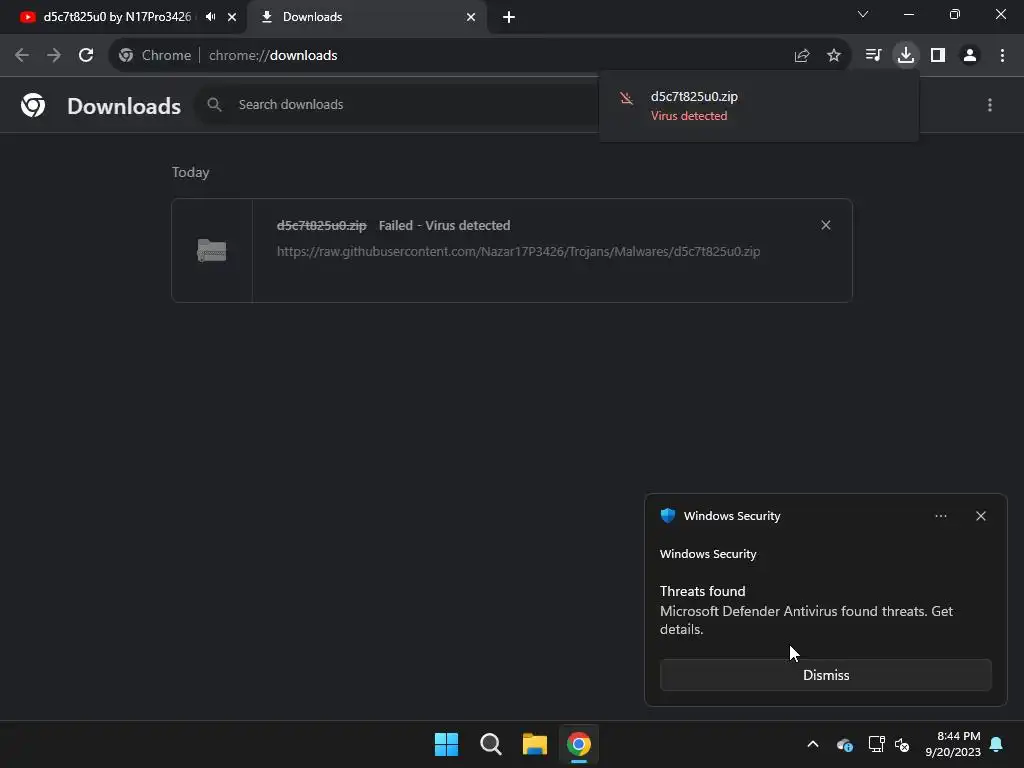Screen dimensions: 1024x768
Task: Switch to the d5c7t825u0 YouTube tab
Action: (x=116, y=17)
